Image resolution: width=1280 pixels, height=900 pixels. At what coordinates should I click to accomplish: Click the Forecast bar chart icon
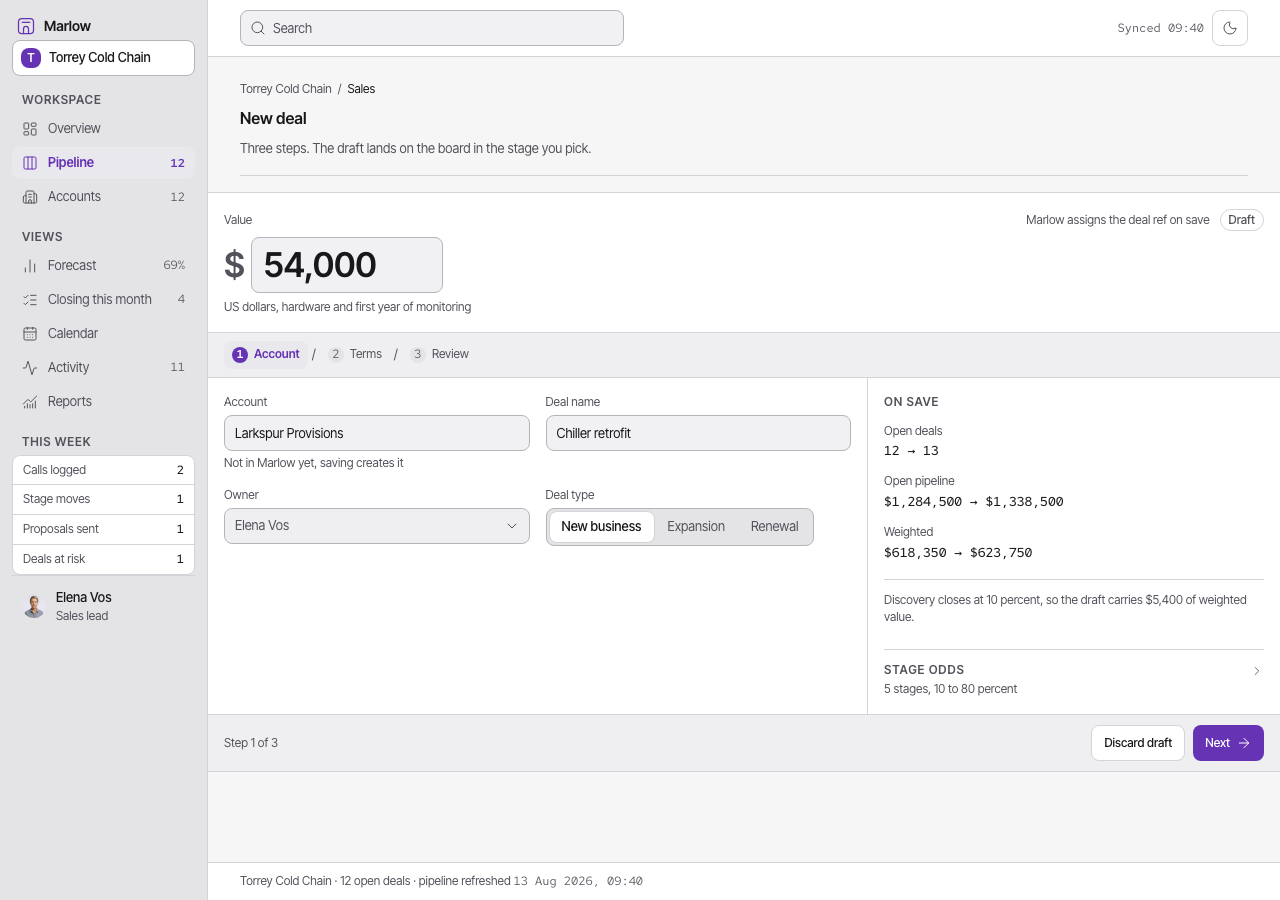(x=30, y=266)
